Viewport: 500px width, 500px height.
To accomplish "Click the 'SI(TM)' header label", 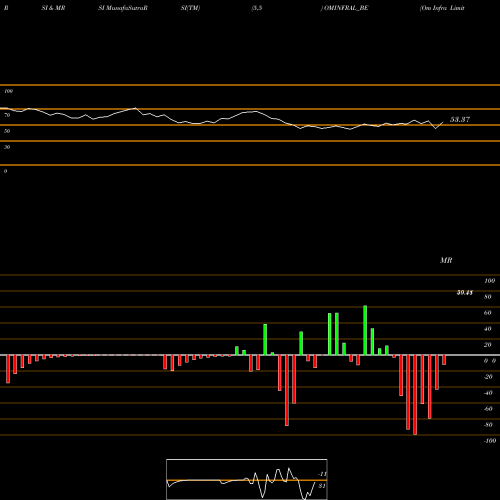I will [190, 8].
